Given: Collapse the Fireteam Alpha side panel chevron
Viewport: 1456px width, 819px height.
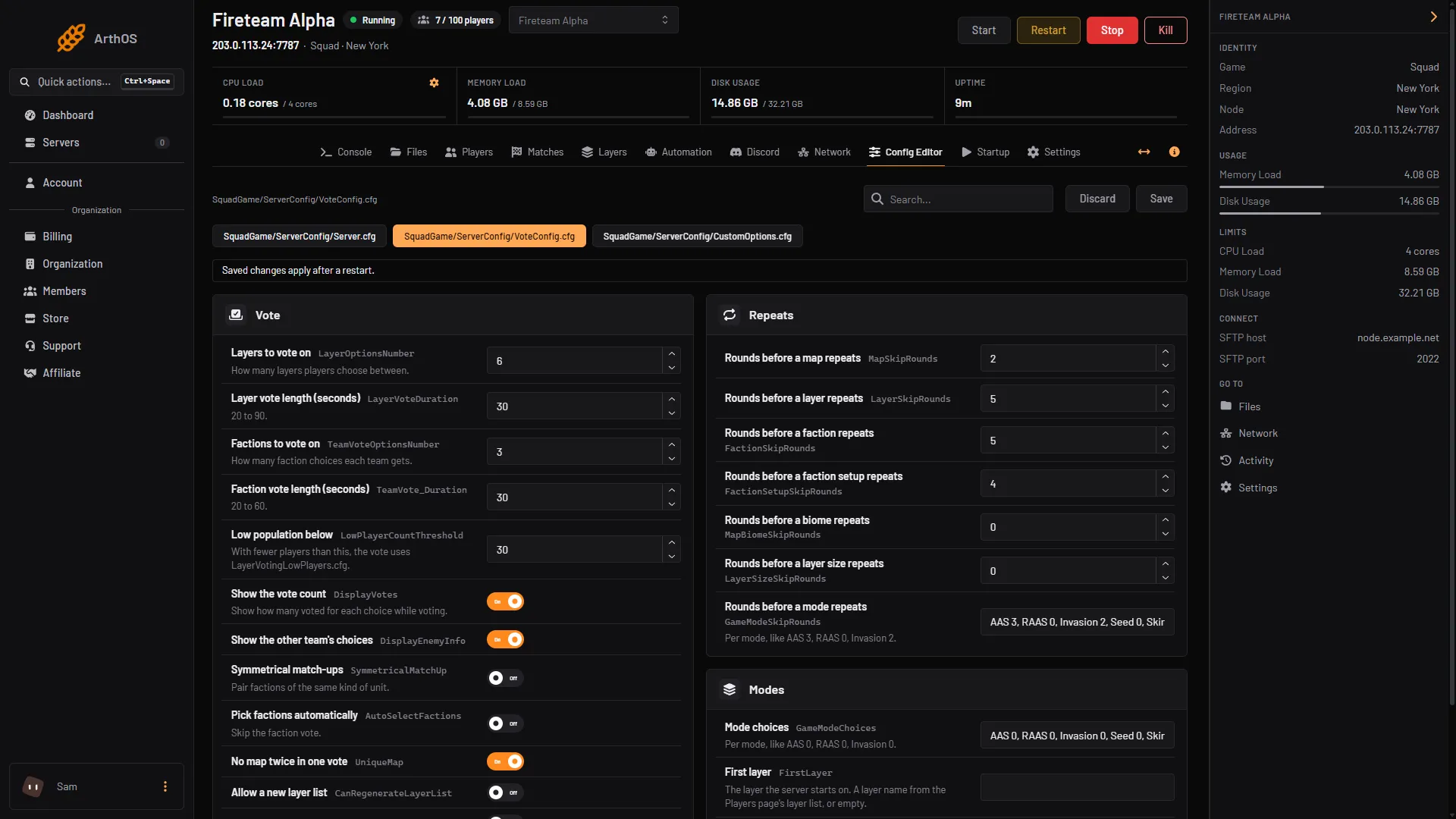Looking at the screenshot, I should pyautogui.click(x=1433, y=17).
